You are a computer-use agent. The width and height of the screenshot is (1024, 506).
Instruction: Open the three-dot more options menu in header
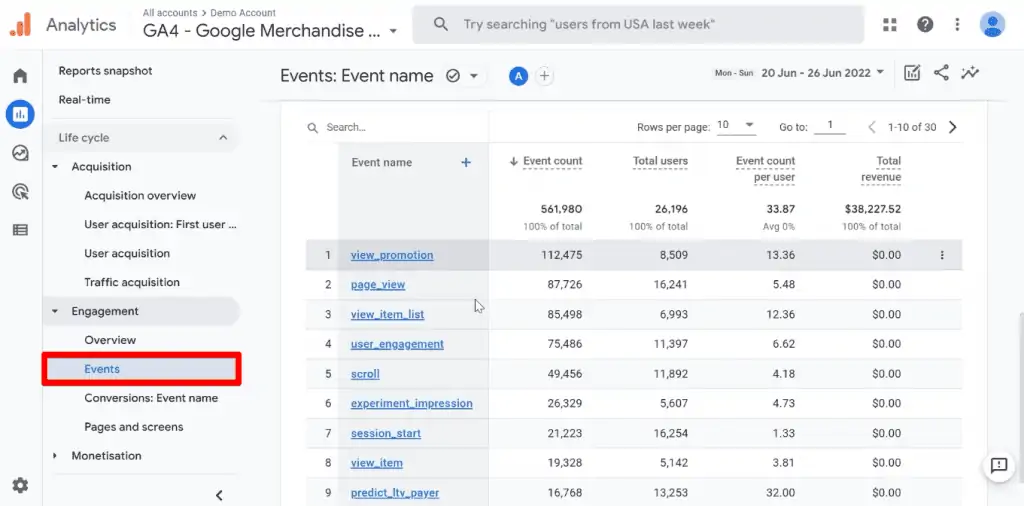click(957, 25)
